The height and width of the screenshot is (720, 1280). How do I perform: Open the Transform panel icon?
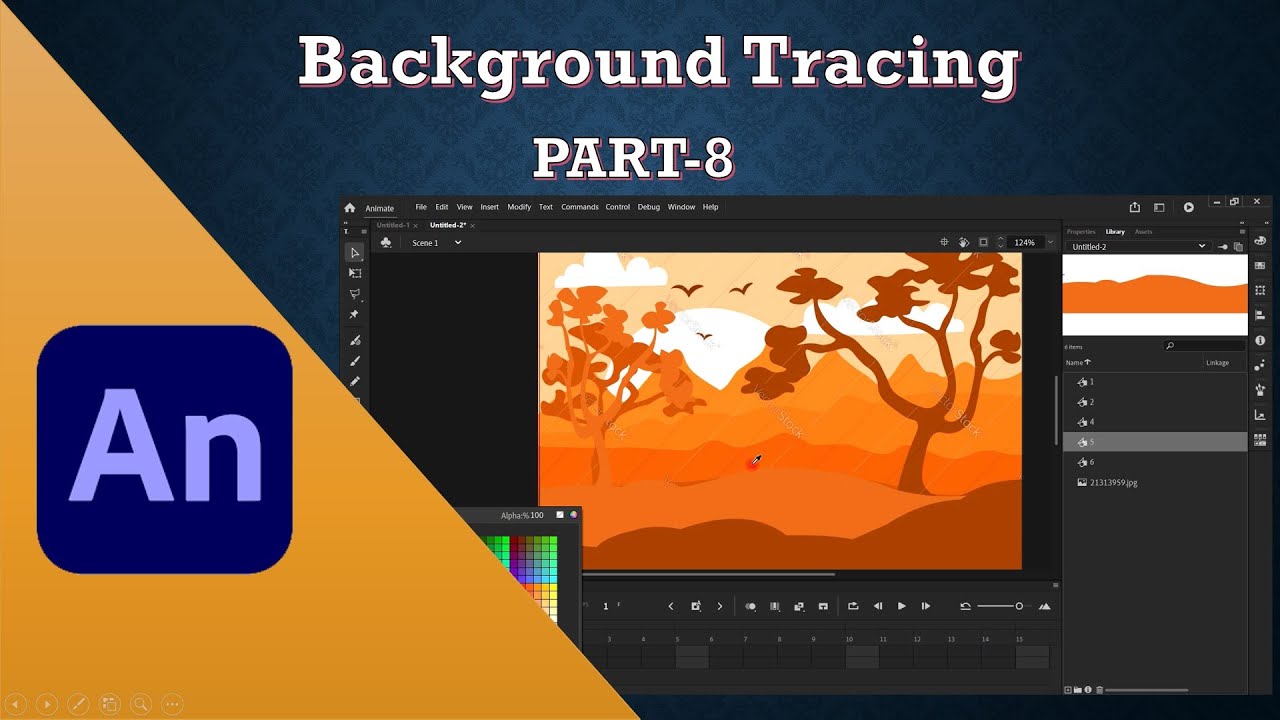(x=1260, y=290)
